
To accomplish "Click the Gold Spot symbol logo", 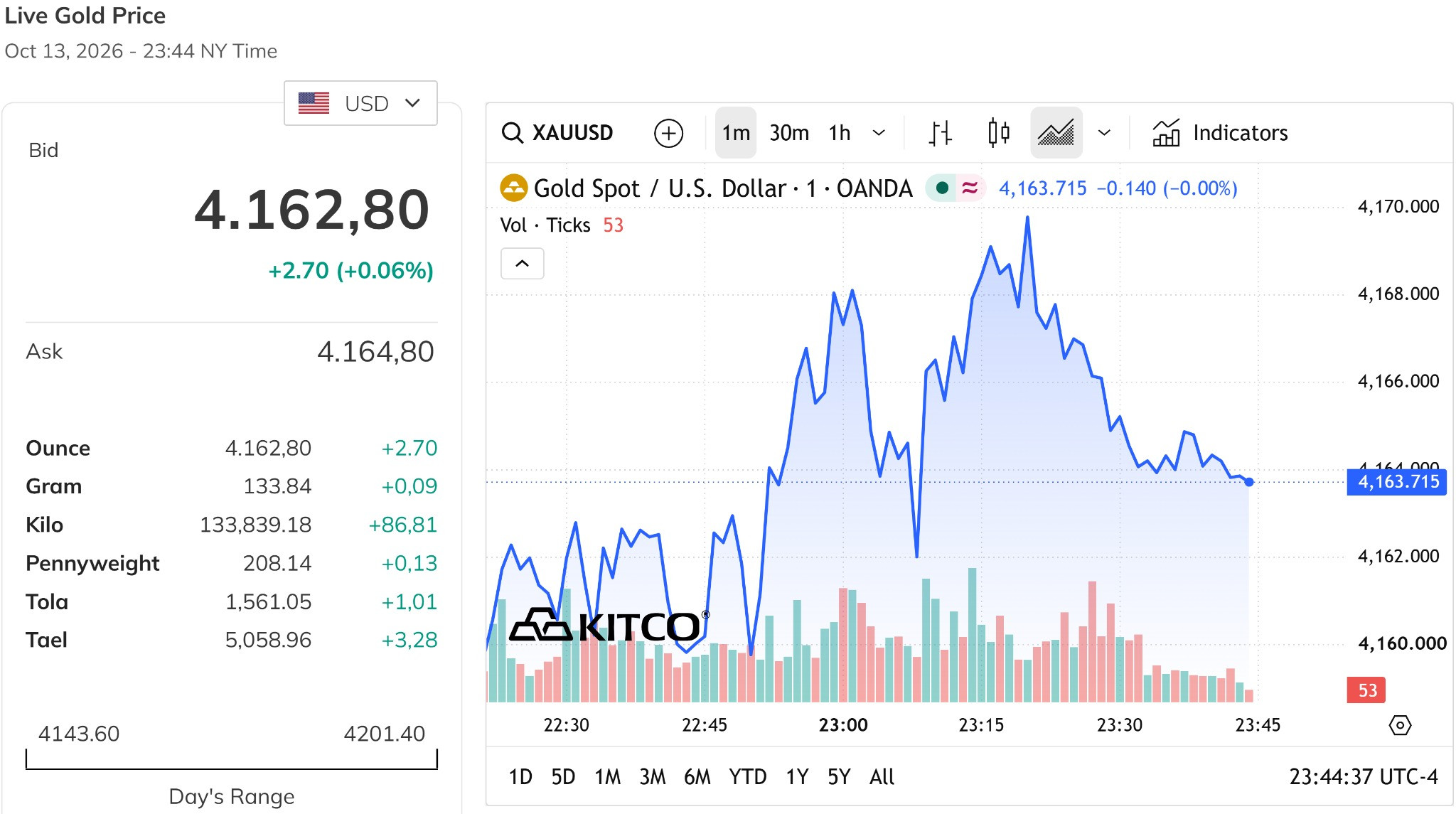I will pyautogui.click(x=514, y=188).
